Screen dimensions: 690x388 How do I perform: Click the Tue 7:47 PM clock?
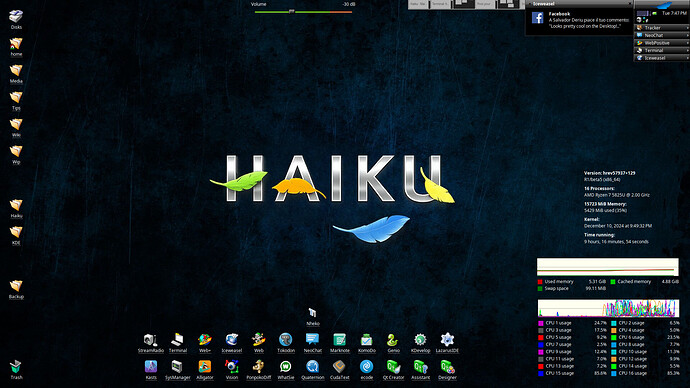674,13
